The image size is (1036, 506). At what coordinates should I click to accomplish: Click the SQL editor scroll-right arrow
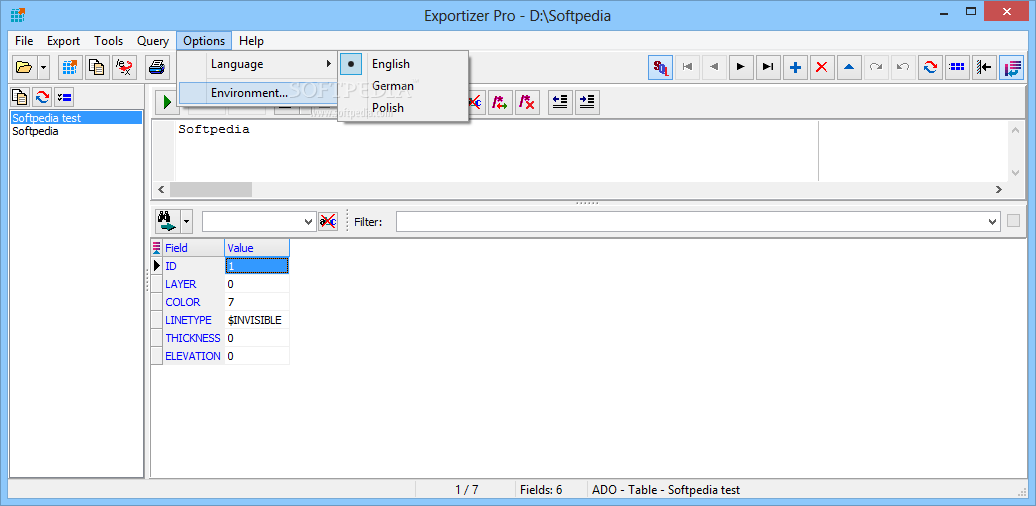click(x=999, y=190)
